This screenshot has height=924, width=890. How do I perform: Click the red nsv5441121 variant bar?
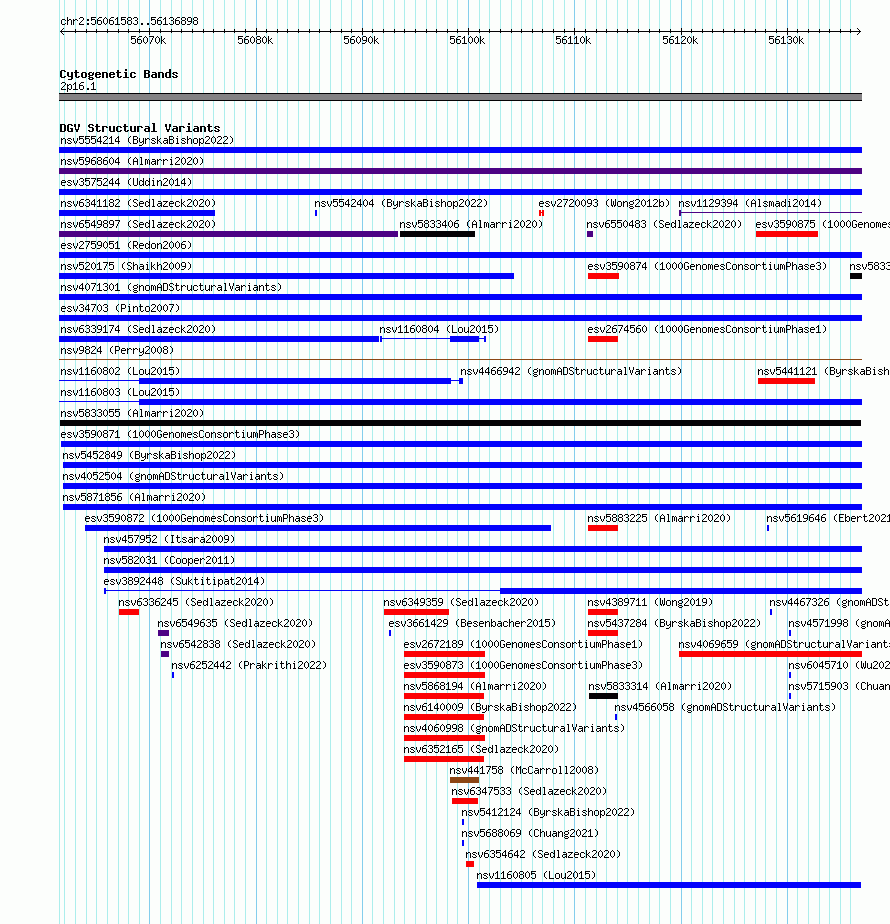coord(786,381)
